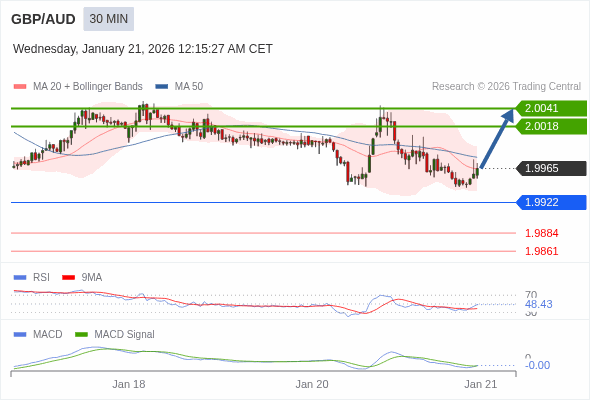Click the 2.0041 resistance price tag
Viewport: 590px width, 400px height.
pos(551,108)
